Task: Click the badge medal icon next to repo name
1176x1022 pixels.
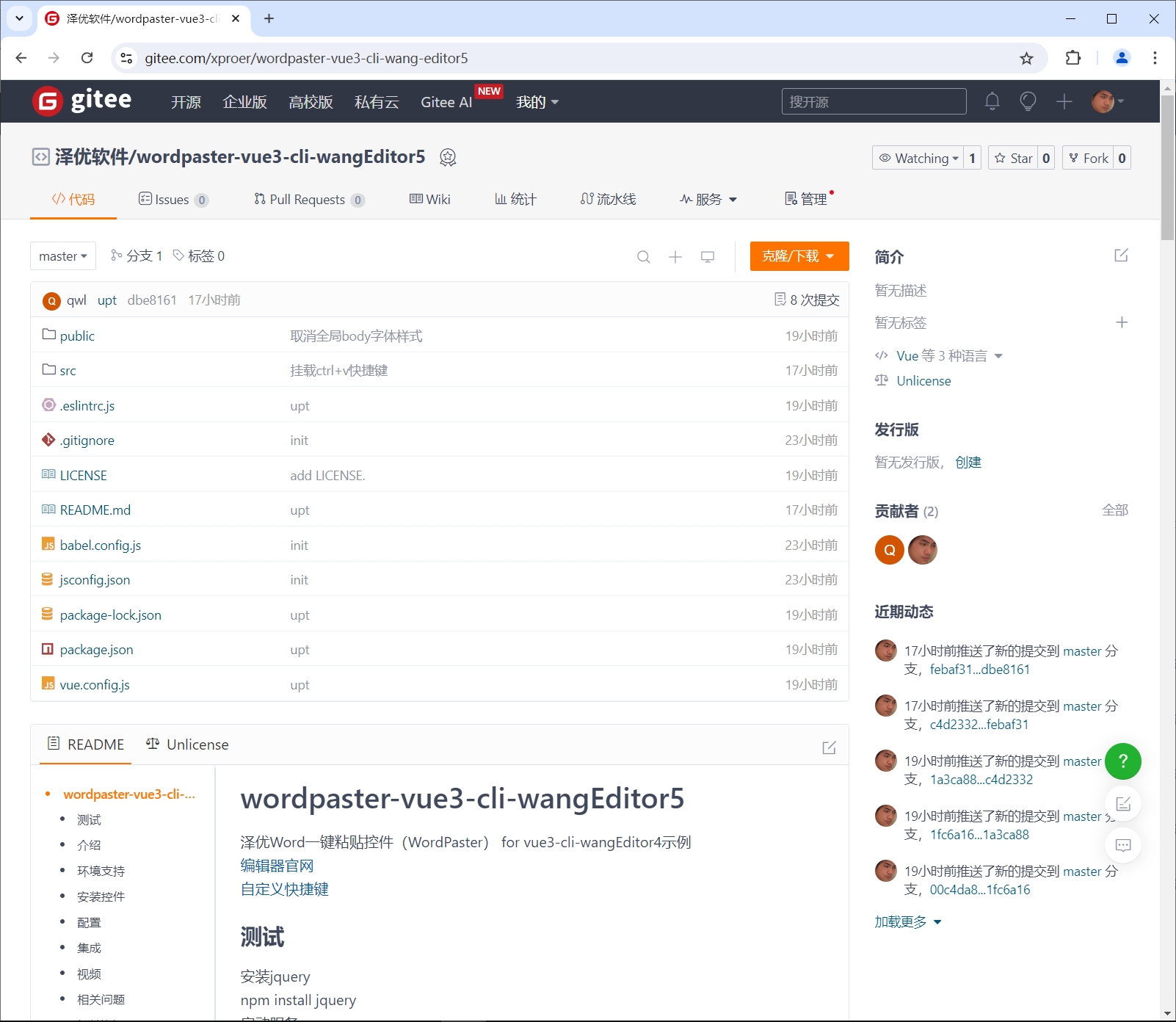Action: [x=449, y=157]
